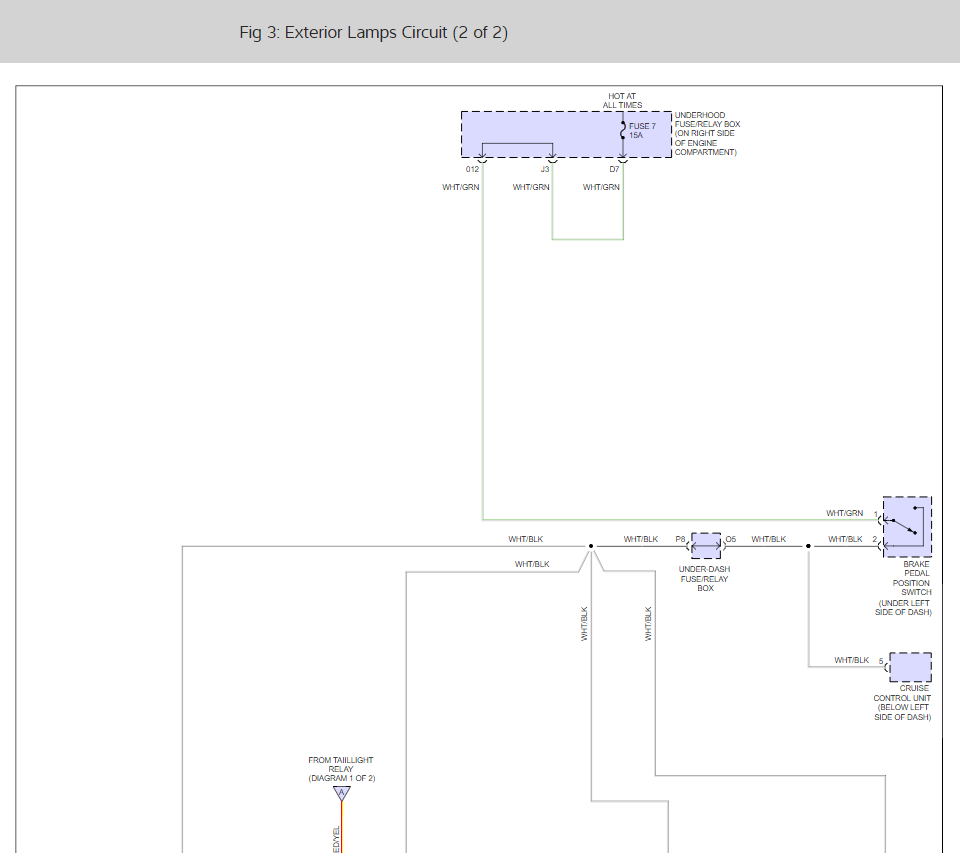The image size is (960, 867).
Task: Click the triangle connector A from taillight relay
Action: pyautogui.click(x=342, y=794)
